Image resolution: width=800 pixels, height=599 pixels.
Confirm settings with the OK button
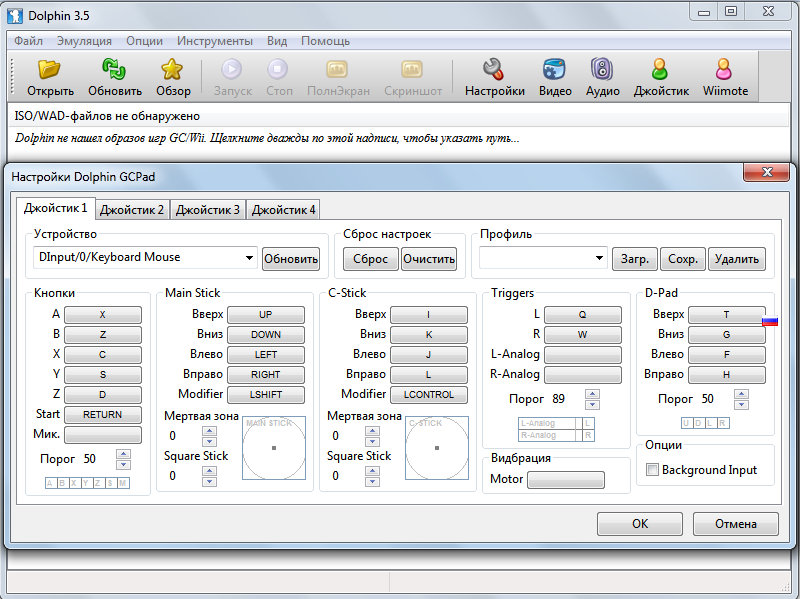(640, 524)
